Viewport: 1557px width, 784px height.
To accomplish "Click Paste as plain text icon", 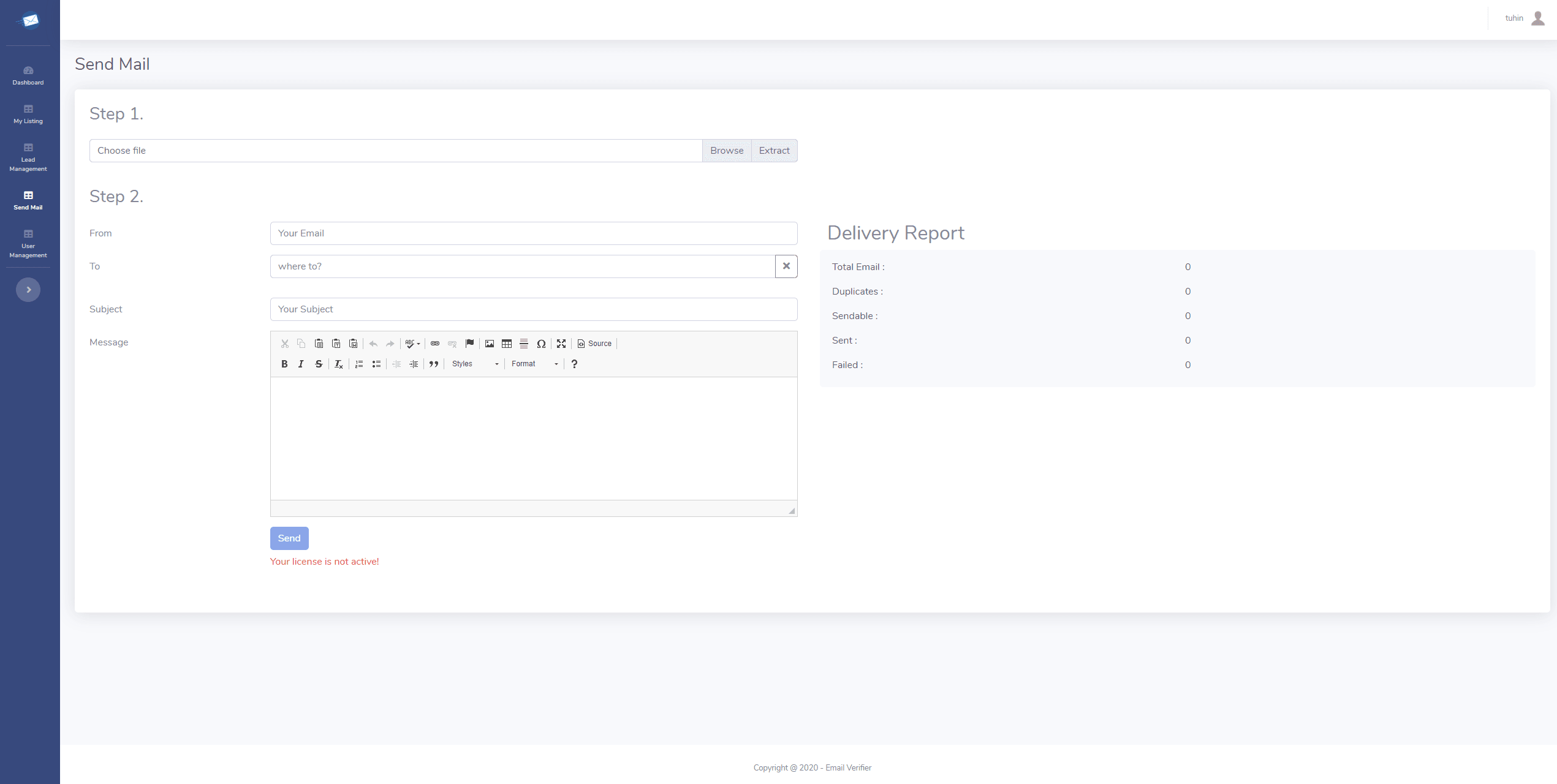I will pyautogui.click(x=336, y=344).
